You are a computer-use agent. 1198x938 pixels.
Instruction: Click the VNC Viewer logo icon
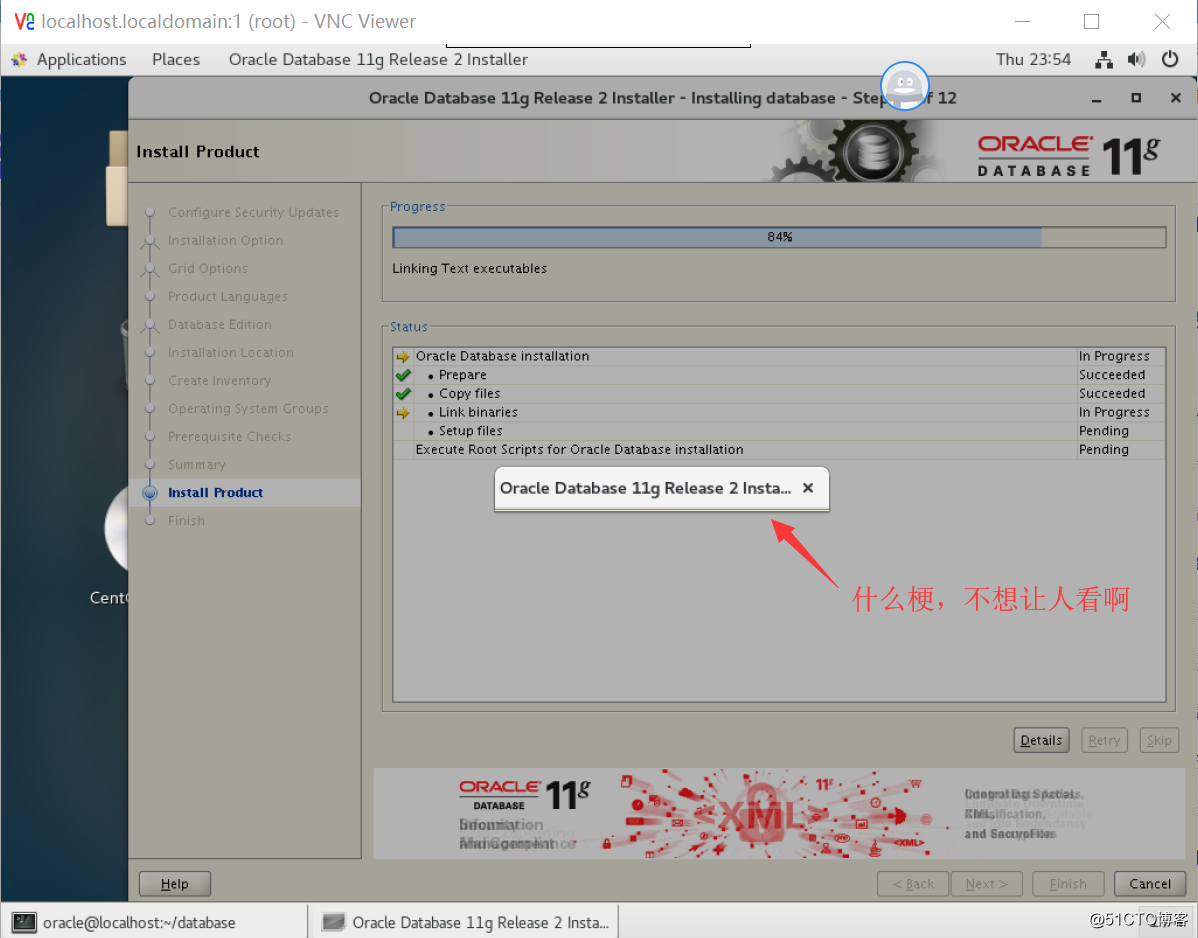pos(24,21)
